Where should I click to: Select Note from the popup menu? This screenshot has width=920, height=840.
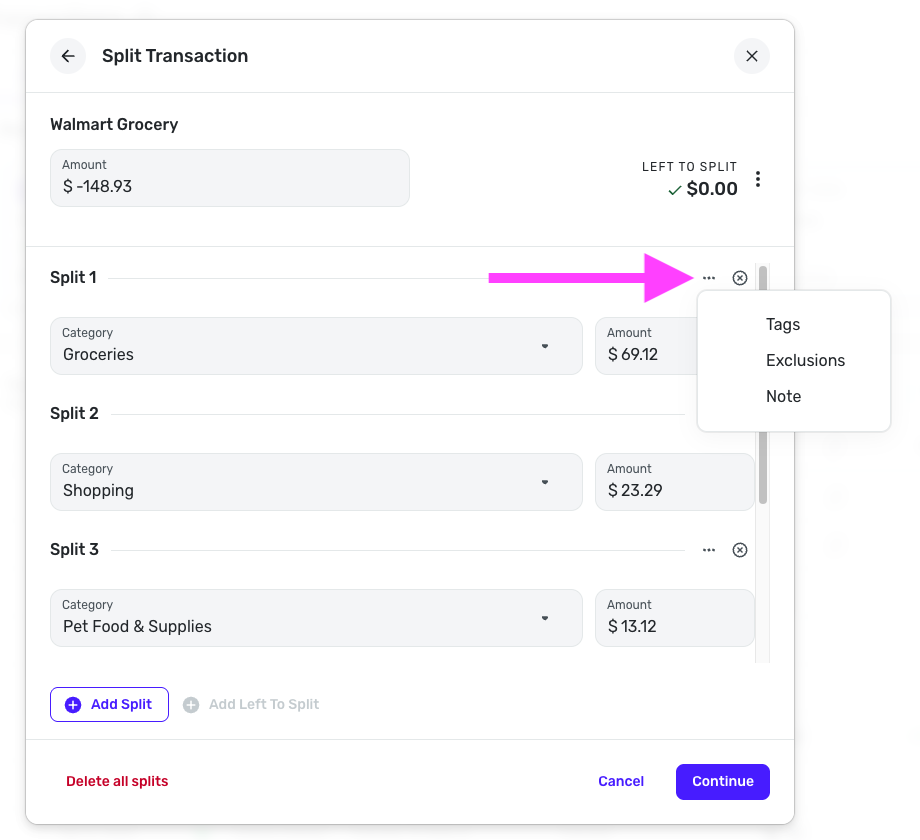point(783,397)
